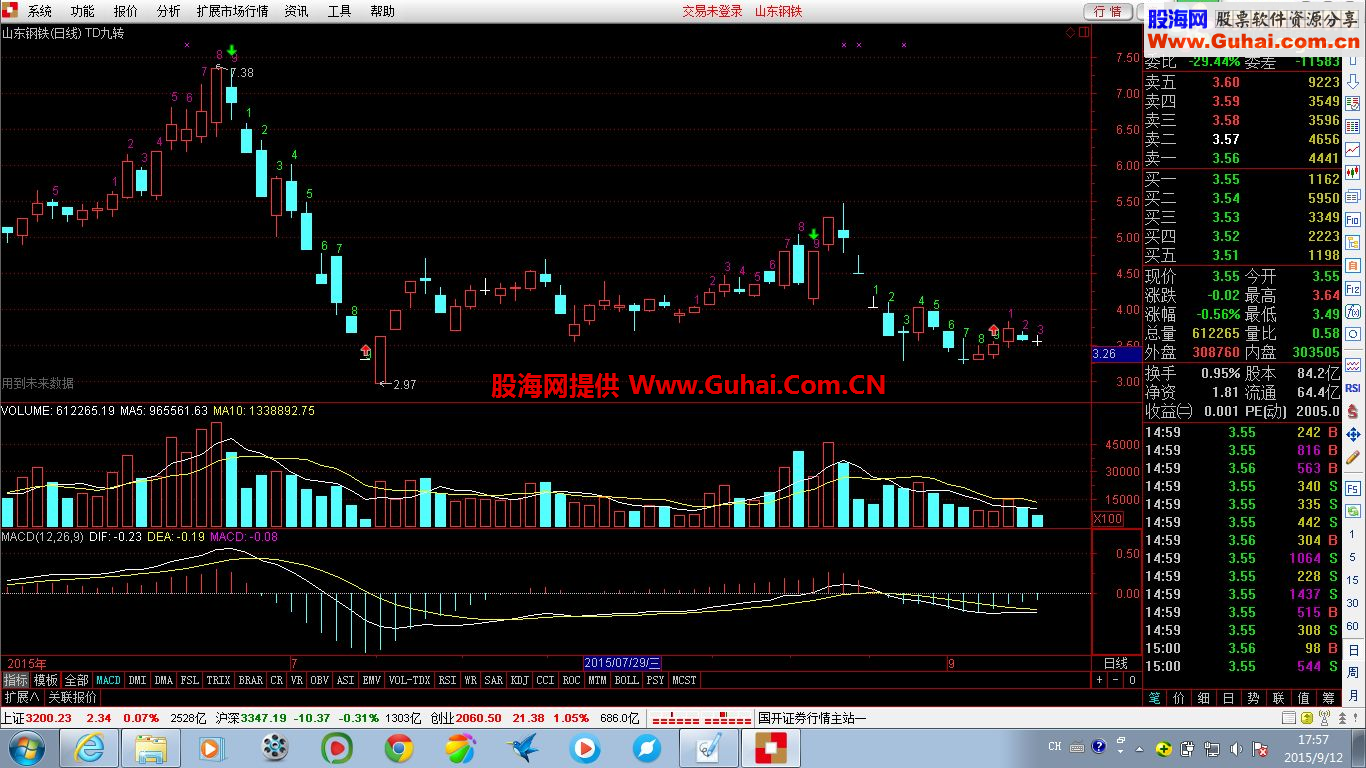This screenshot has height=768, width=1366.
Task: Open the 扩展市场行情 menu
Action: (x=232, y=11)
